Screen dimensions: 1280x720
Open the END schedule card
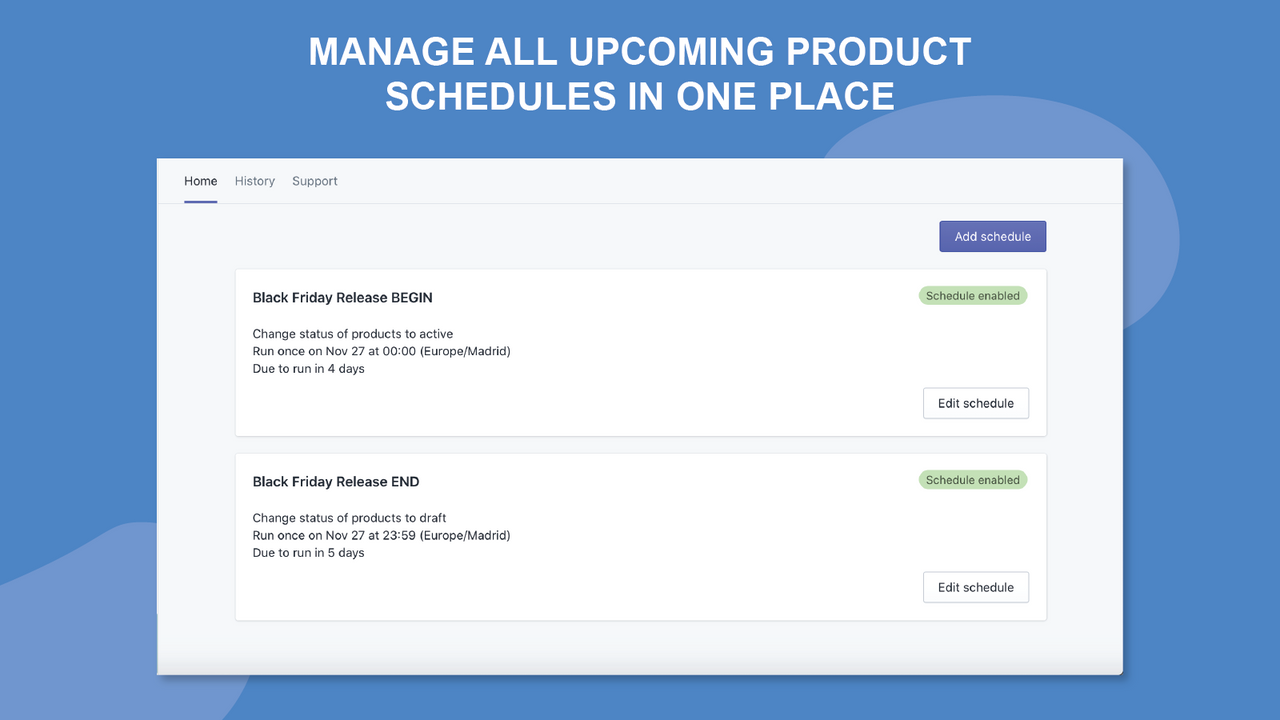[640, 536]
